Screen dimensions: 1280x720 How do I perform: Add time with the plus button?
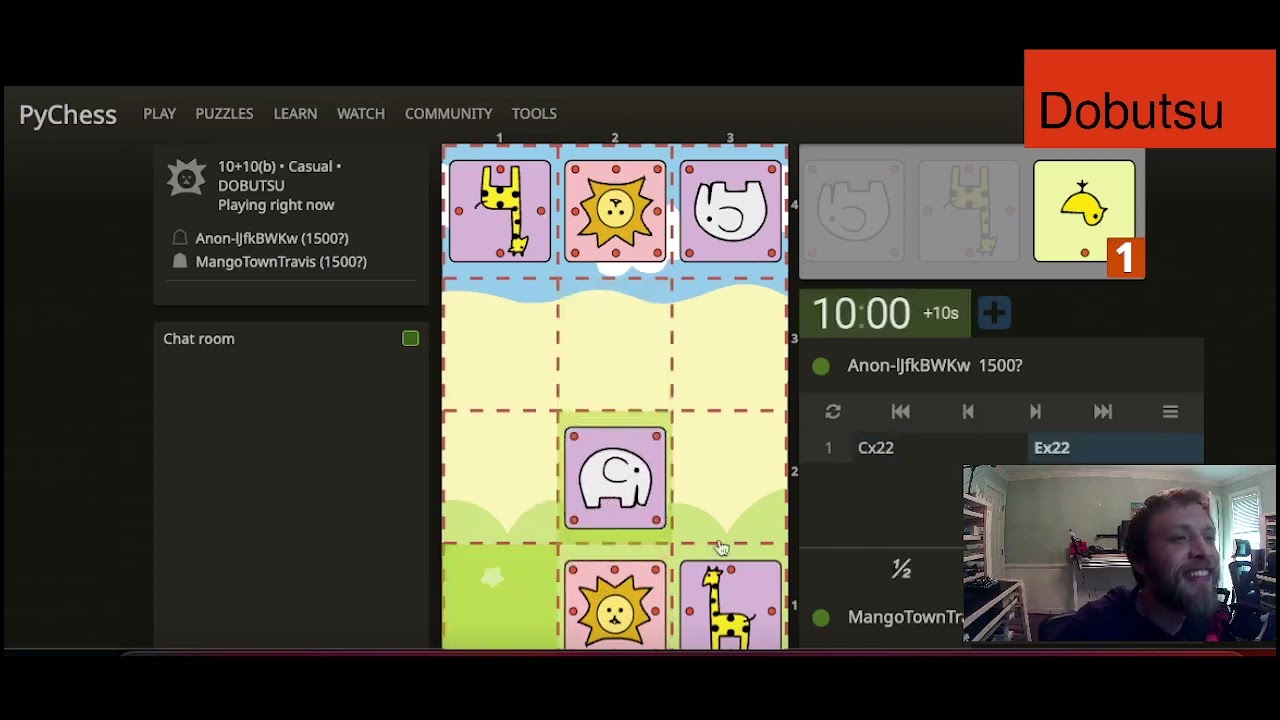click(x=994, y=313)
